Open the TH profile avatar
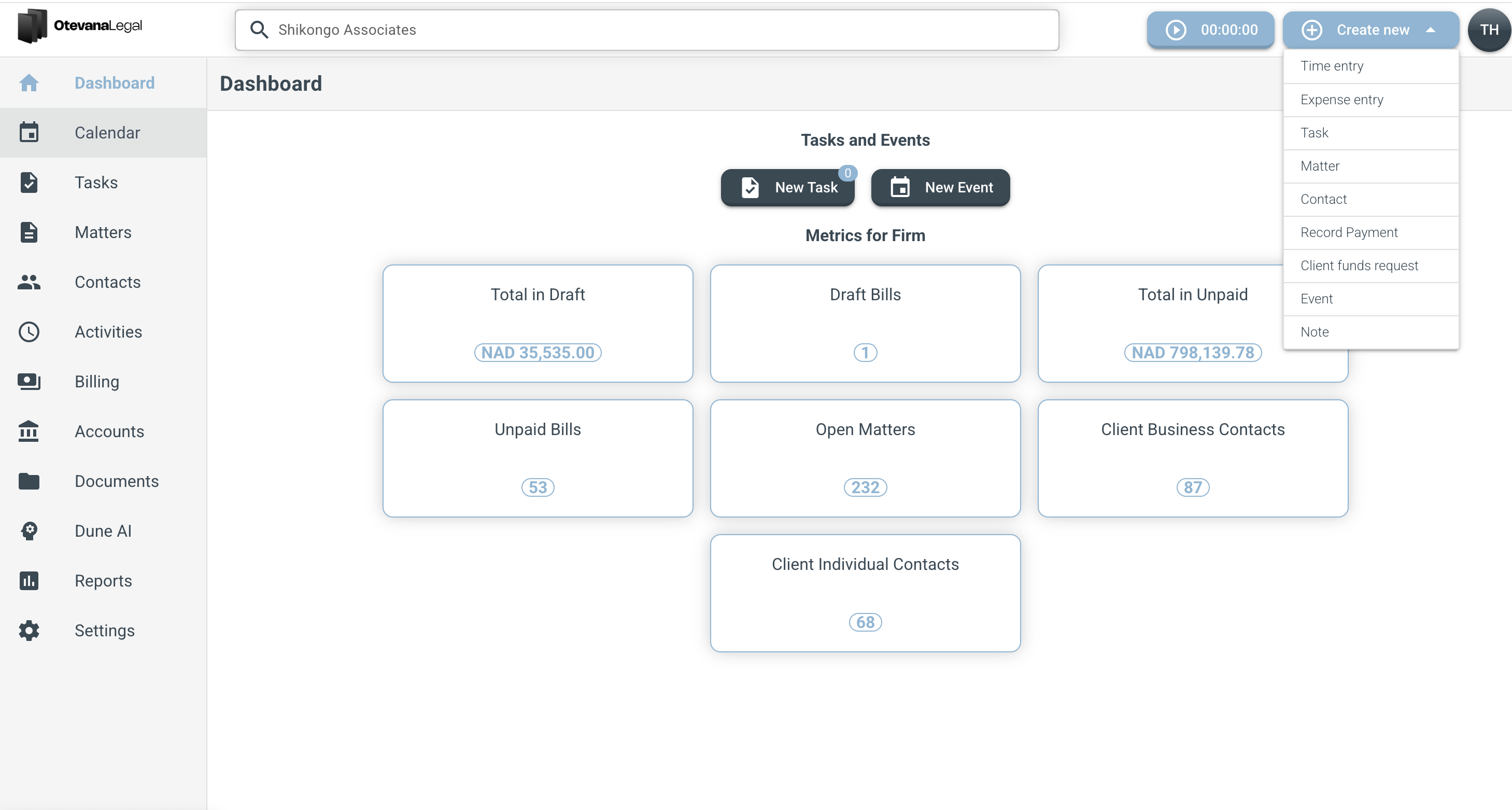This screenshot has height=810, width=1512. [1489, 30]
